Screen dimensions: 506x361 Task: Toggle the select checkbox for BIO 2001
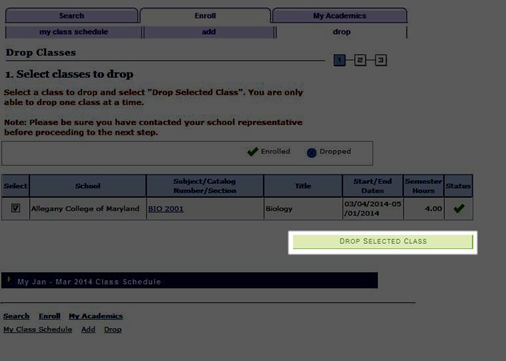coord(15,208)
